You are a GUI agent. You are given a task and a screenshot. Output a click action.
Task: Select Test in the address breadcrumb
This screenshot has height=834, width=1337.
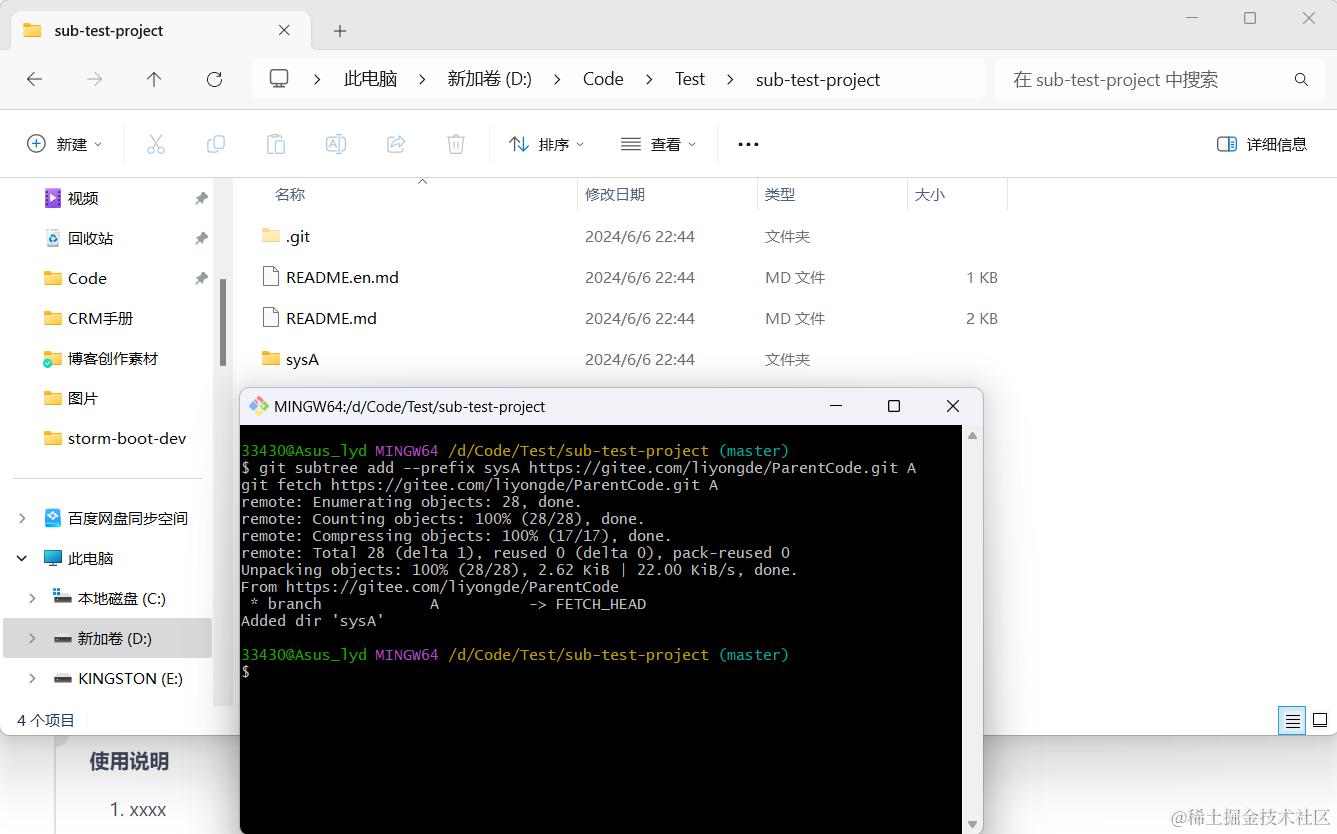(x=690, y=79)
